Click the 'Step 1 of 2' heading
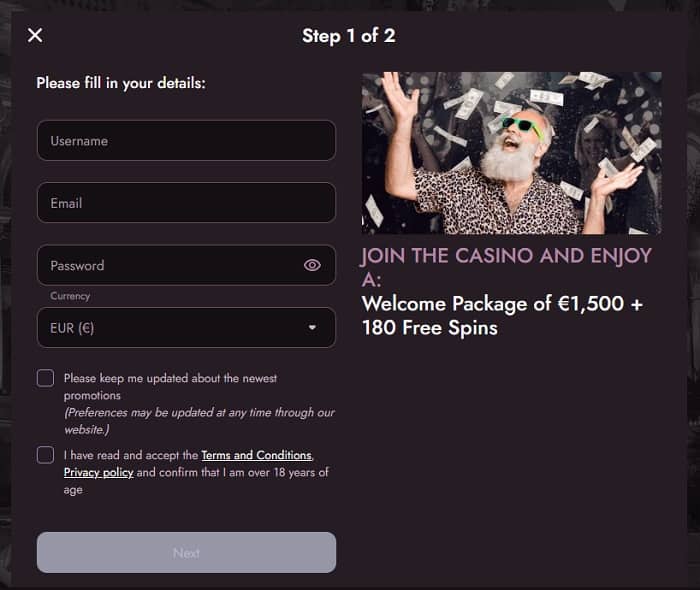 pyautogui.click(x=349, y=36)
